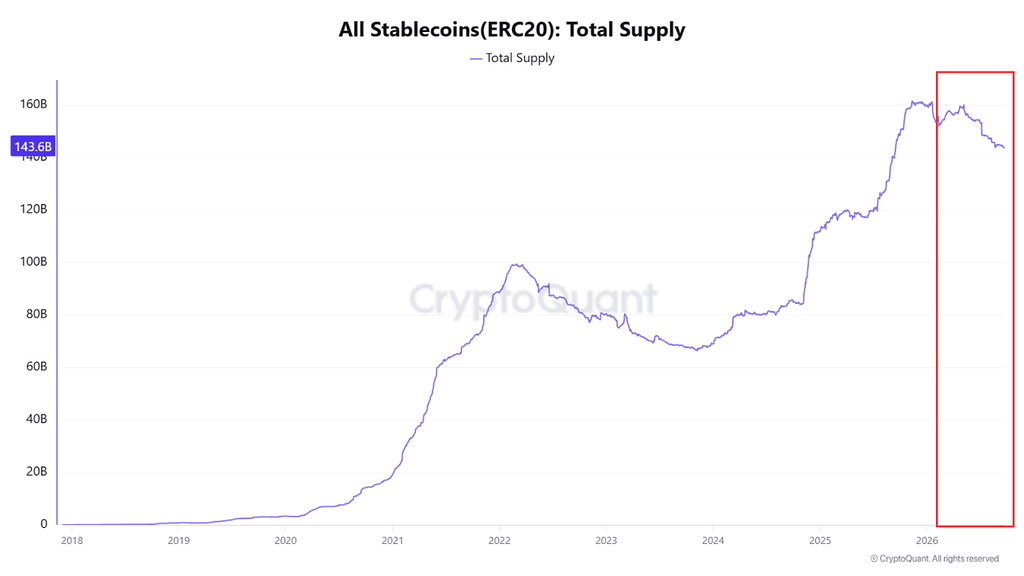Select the 2026 x-axis label

(x=927, y=540)
